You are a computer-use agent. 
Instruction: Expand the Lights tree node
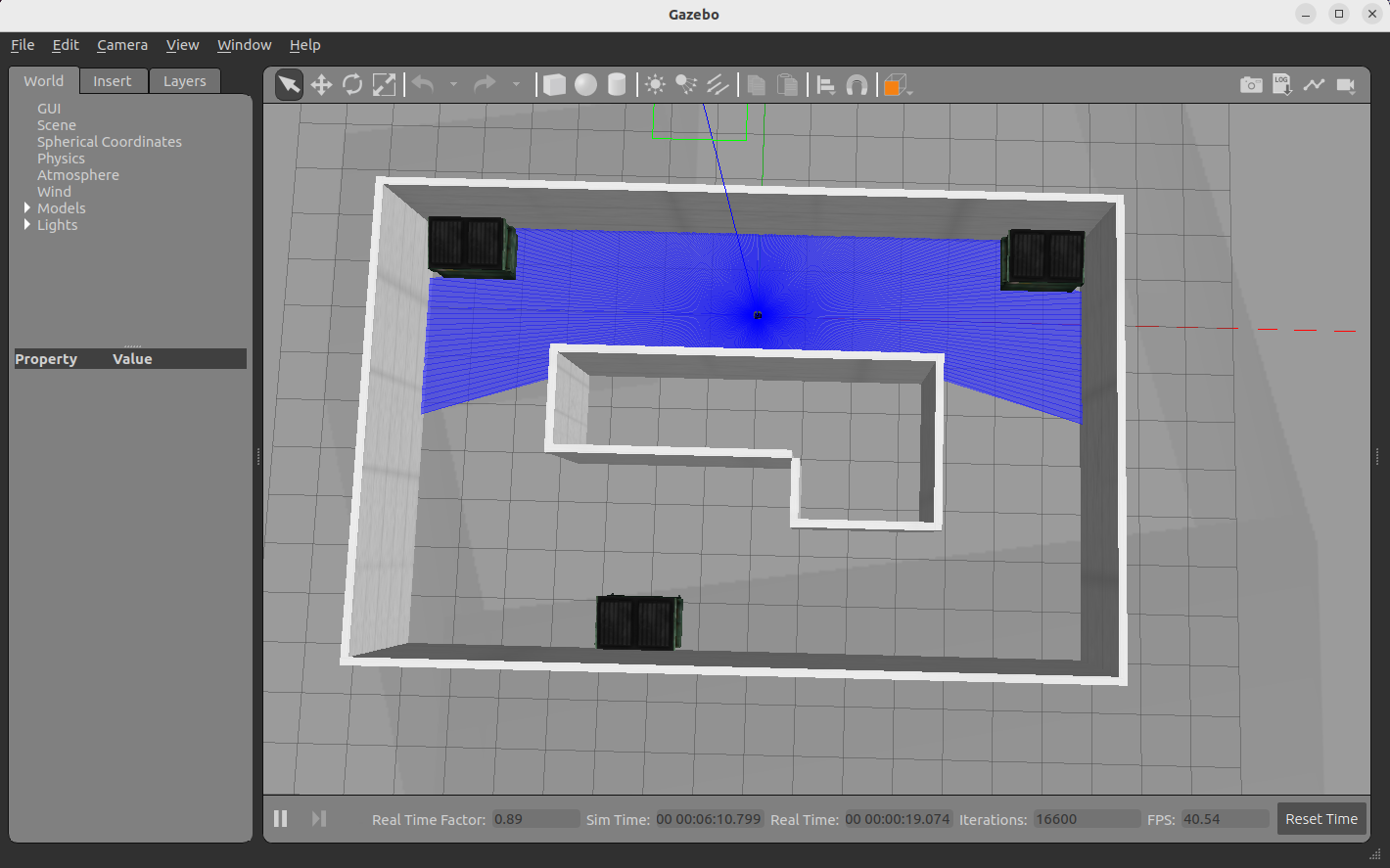coord(27,224)
